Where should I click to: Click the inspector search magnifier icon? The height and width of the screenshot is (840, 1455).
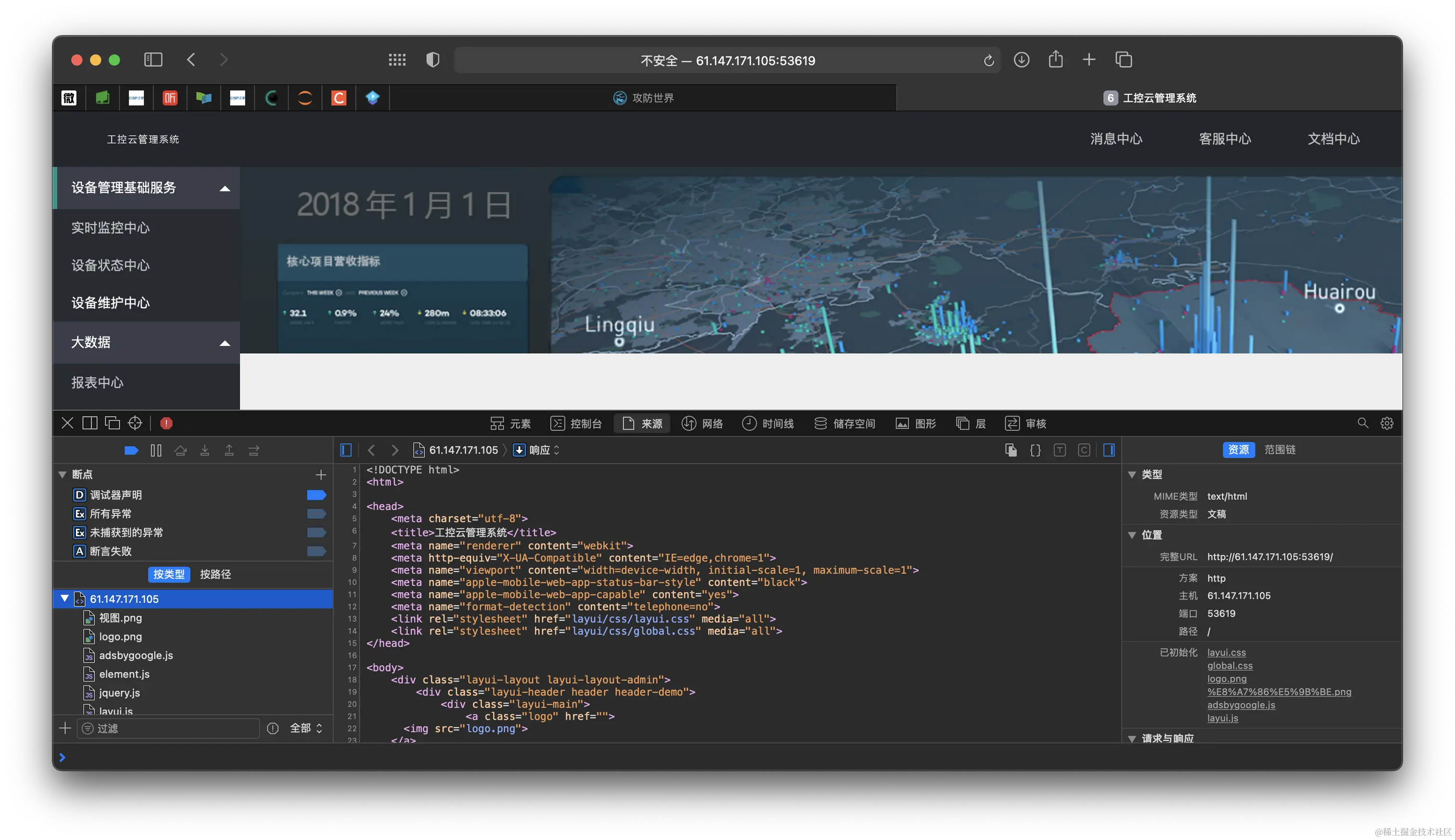[1363, 423]
